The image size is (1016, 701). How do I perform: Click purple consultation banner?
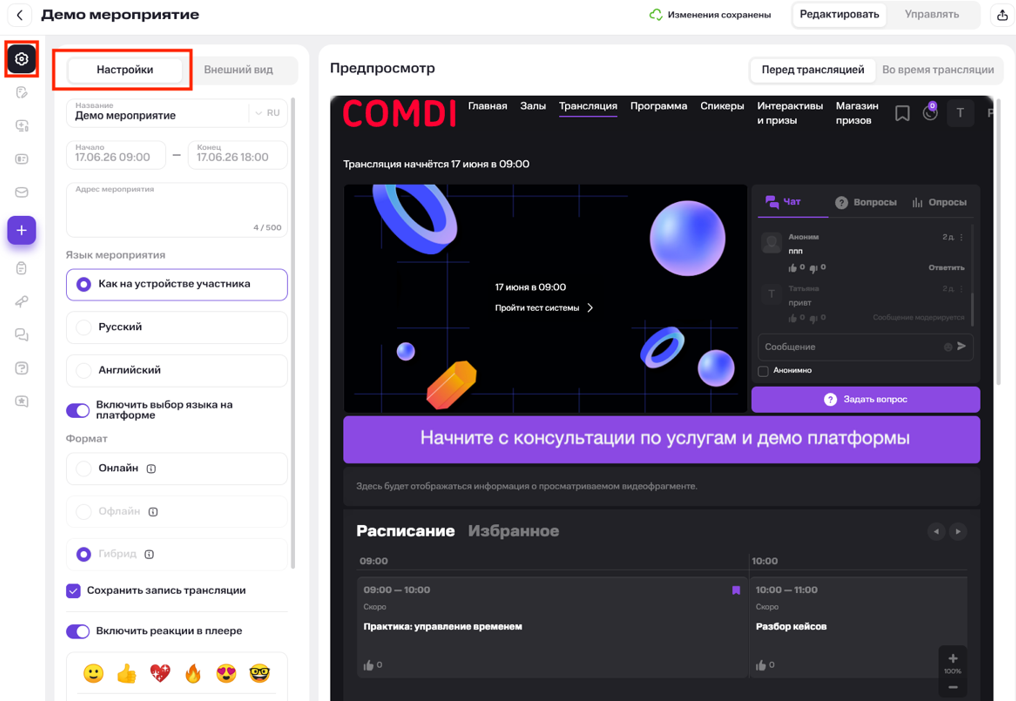coord(662,439)
